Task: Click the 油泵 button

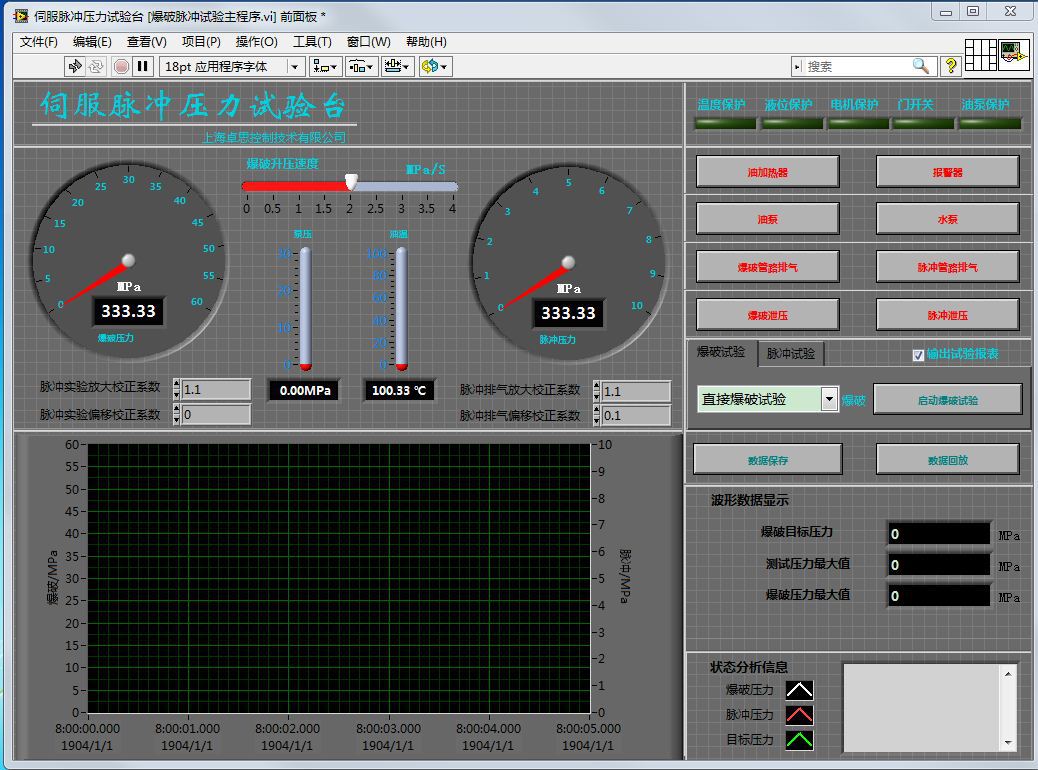Action: click(767, 219)
